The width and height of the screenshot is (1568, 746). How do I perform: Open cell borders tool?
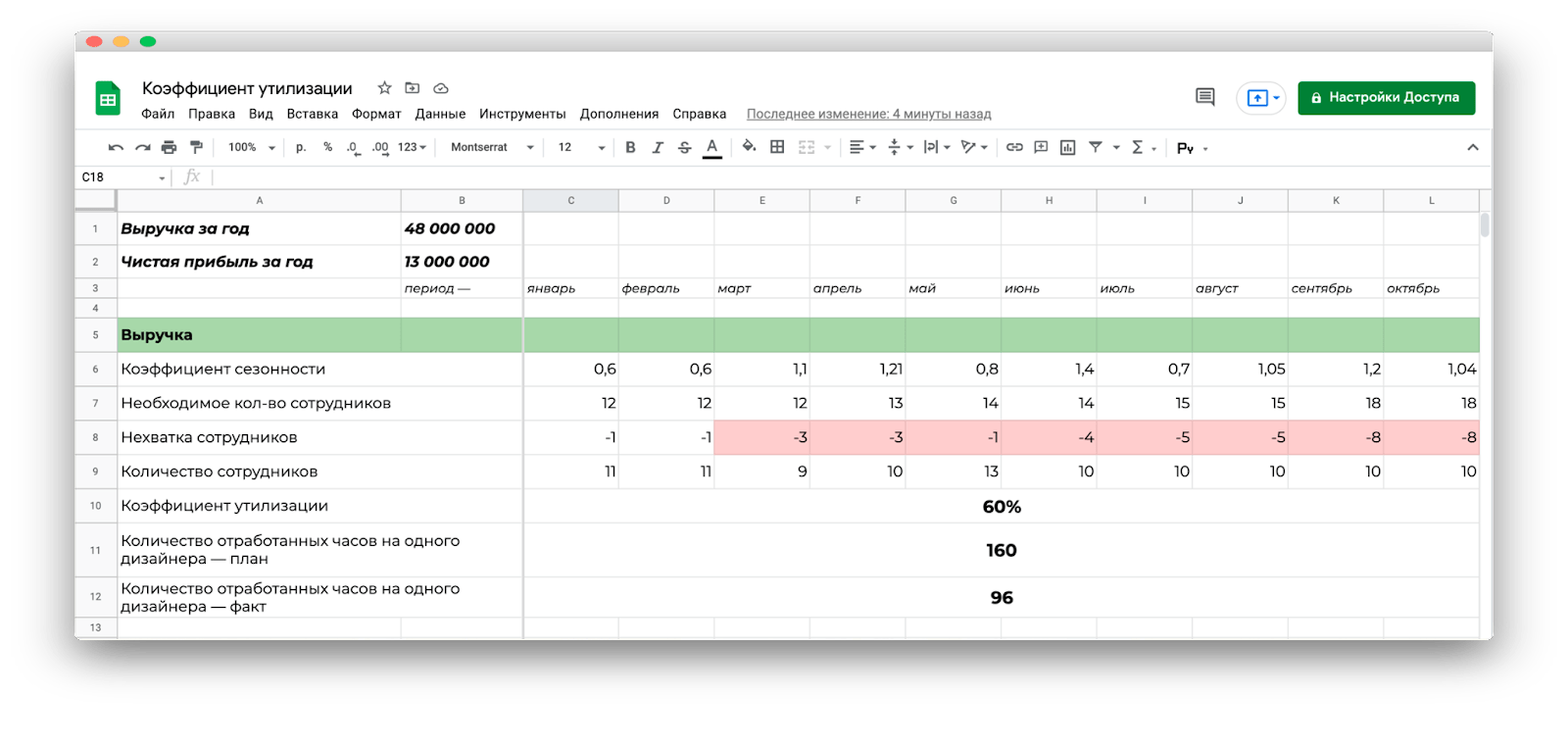(x=777, y=148)
